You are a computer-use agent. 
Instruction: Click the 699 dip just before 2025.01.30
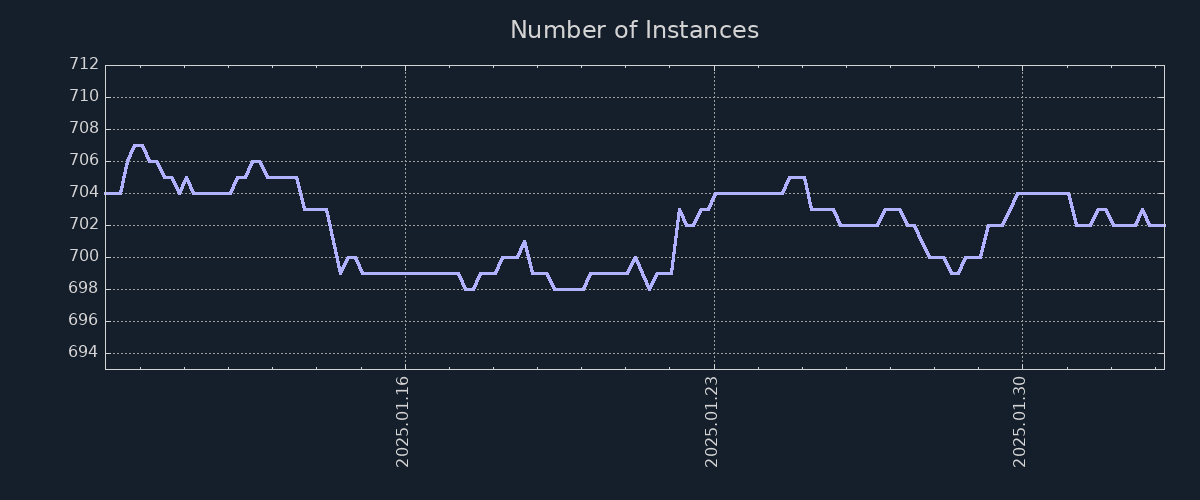point(955,273)
